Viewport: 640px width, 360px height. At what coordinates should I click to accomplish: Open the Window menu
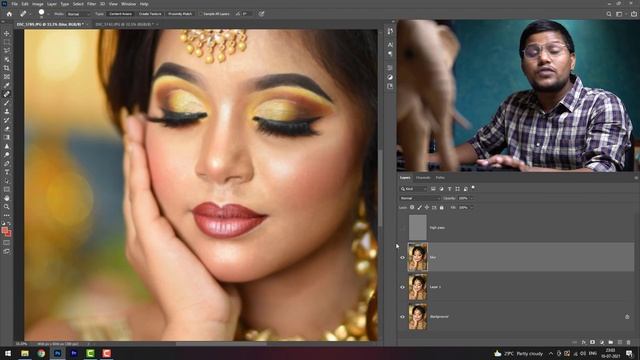(129, 4)
